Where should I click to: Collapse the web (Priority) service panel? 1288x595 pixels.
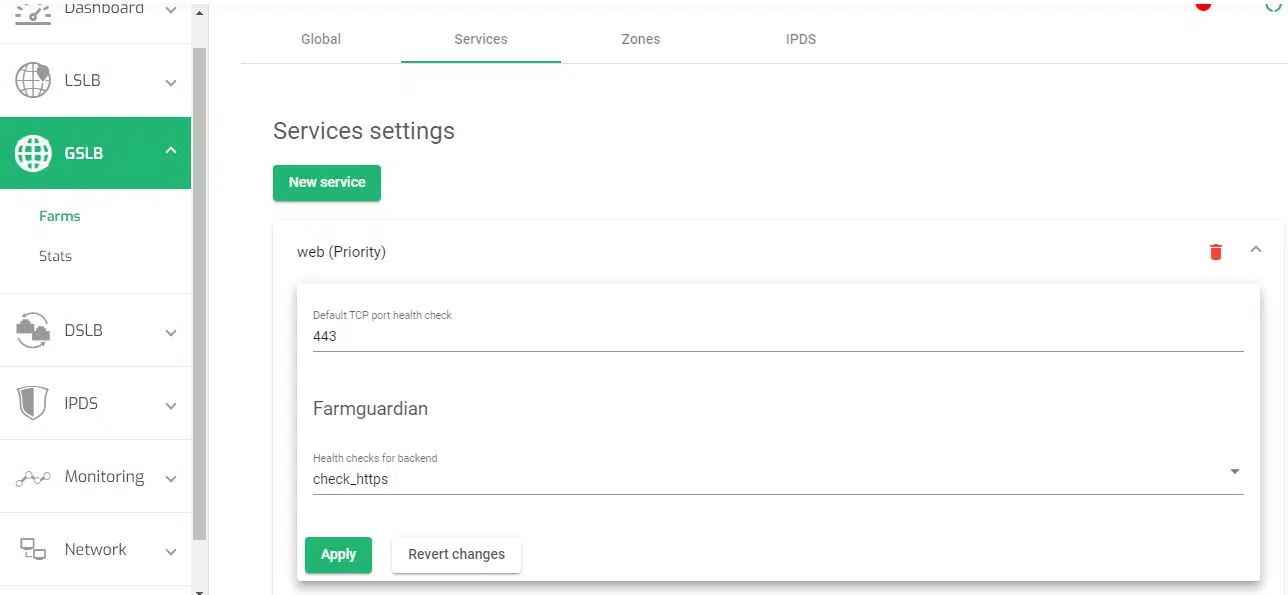(x=1256, y=250)
